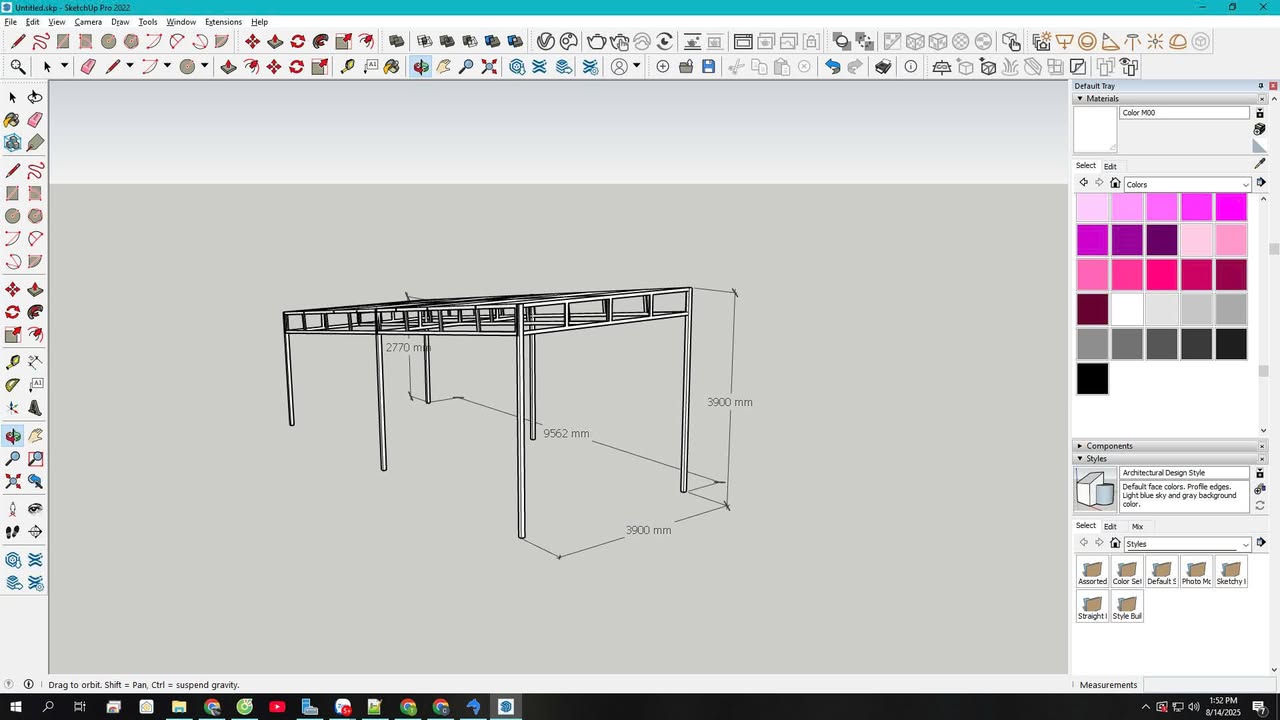Activate the Paint Bucket tool

coord(13,120)
